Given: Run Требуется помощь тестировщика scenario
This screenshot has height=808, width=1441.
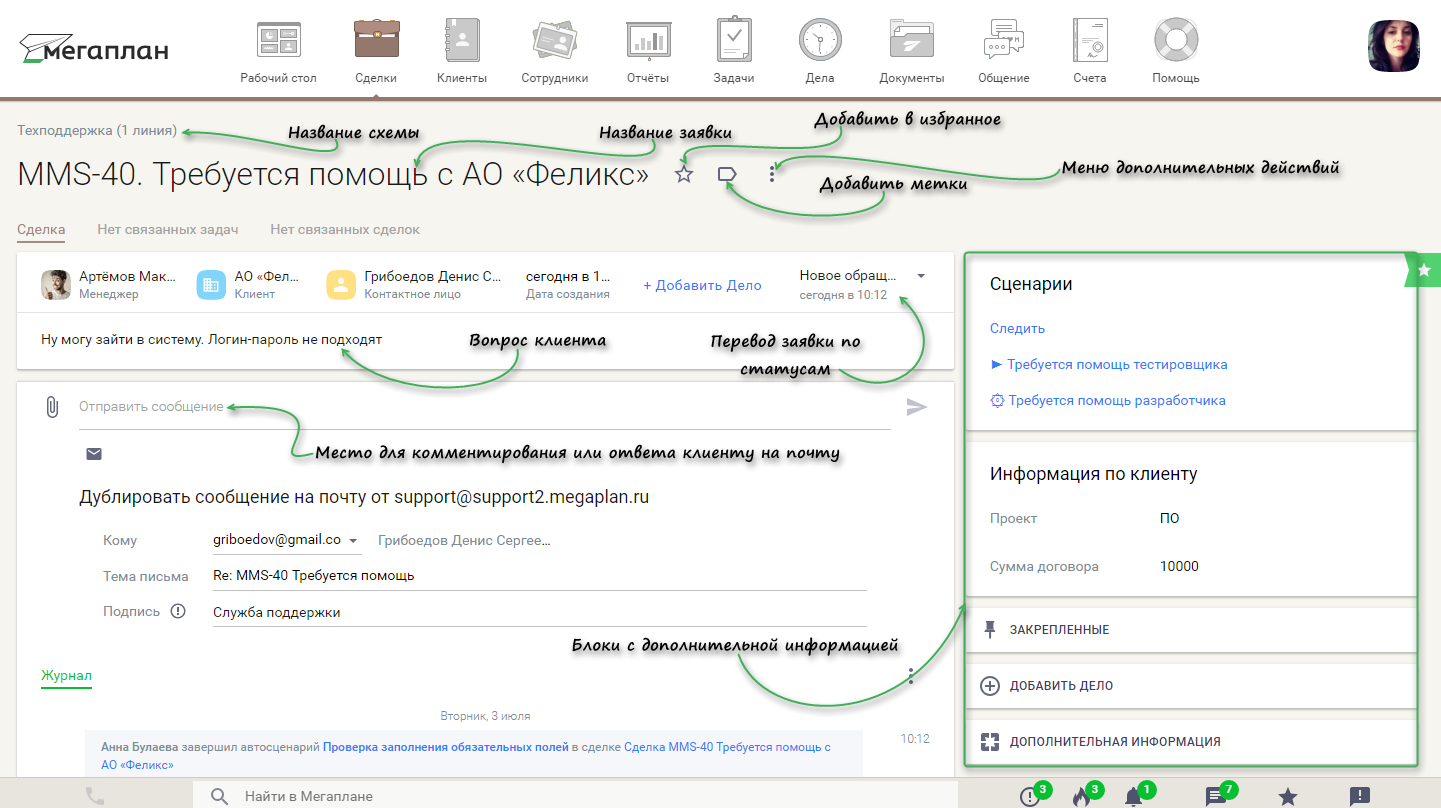Looking at the screenshot, I should (1109, 364).
